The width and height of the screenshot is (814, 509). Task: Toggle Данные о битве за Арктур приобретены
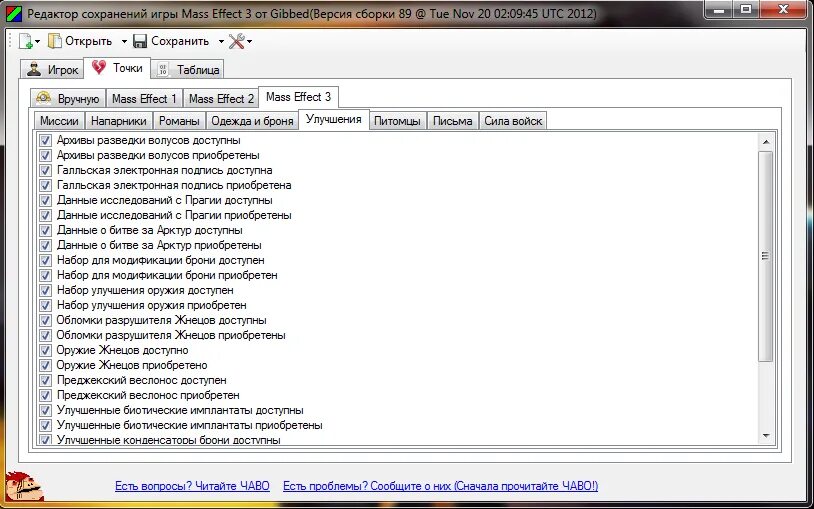(46, 245)
